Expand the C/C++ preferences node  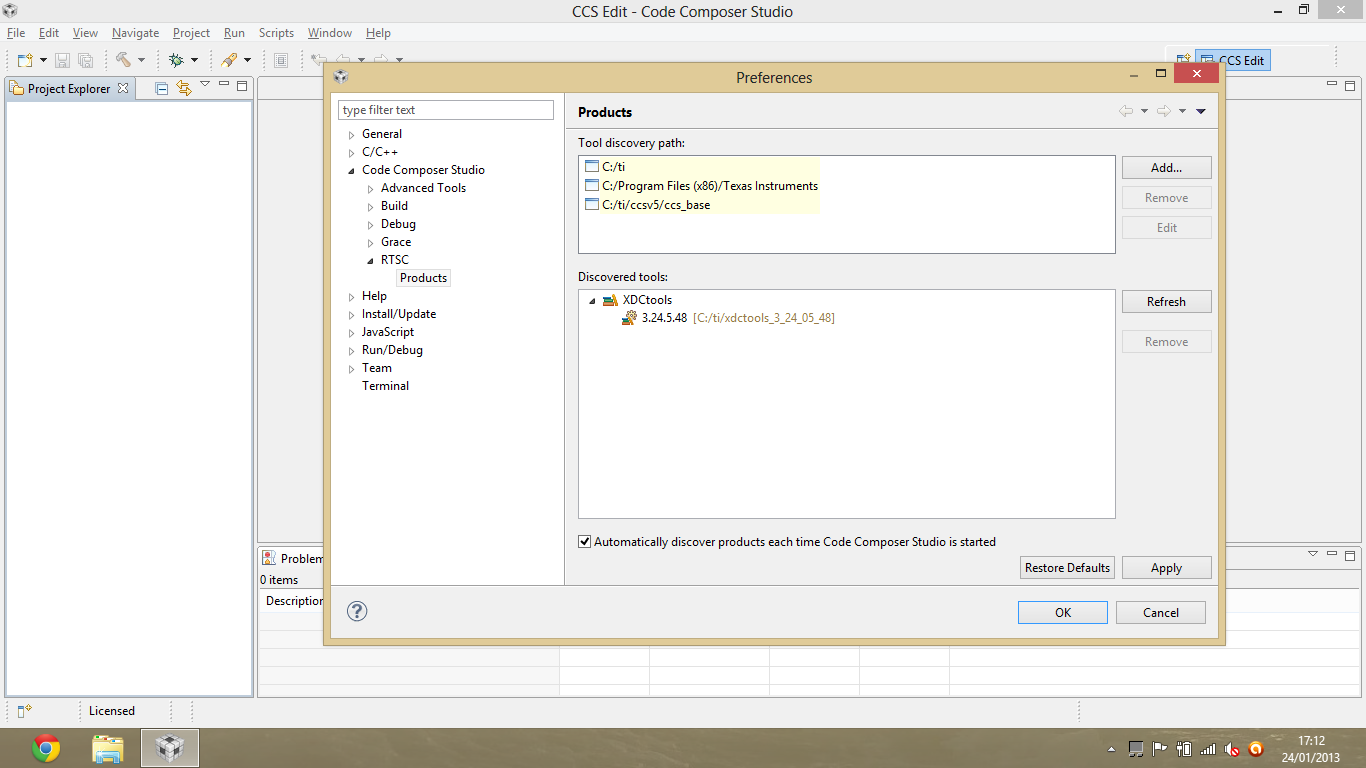click(x=352, y=152)
